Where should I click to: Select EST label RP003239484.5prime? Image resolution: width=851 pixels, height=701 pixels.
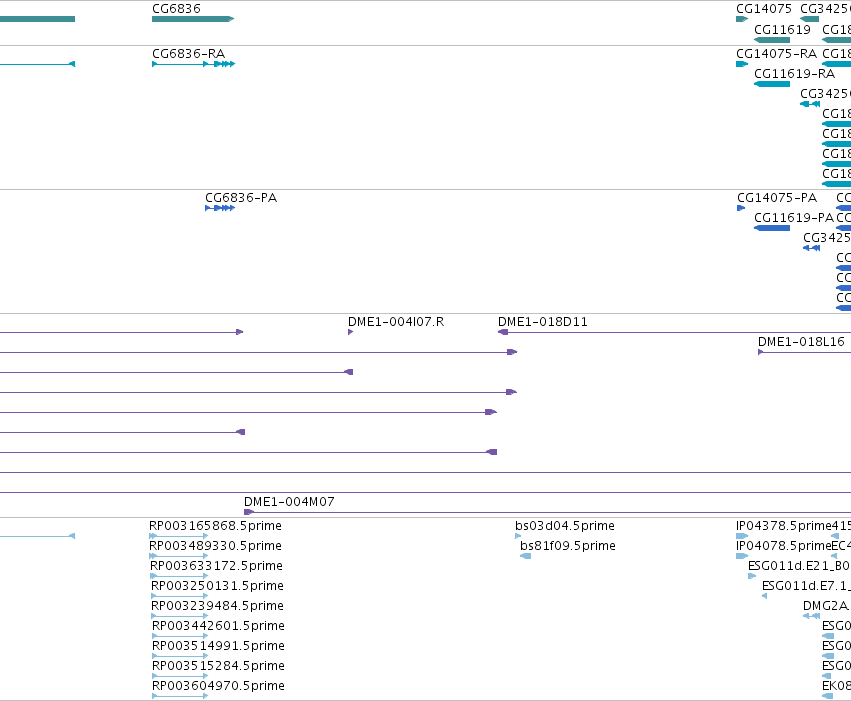[217, 606]
